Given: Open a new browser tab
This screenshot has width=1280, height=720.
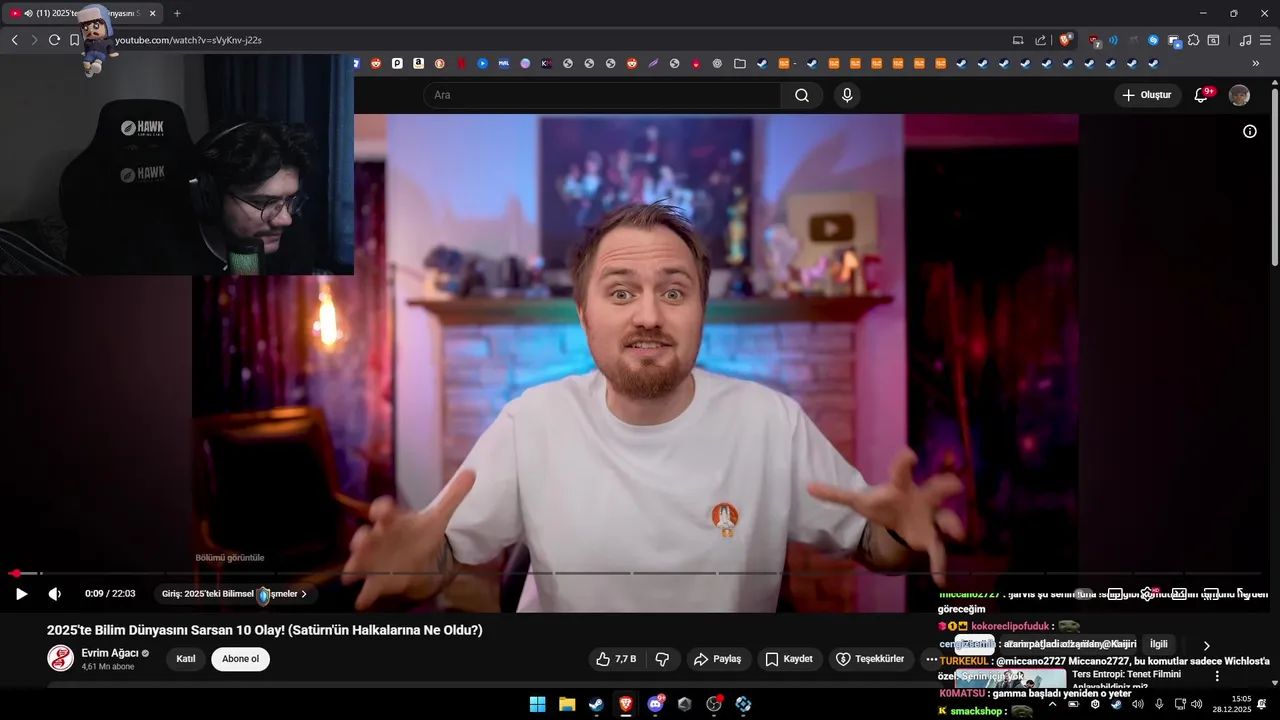Looking at the screenshot, I should [177, 13].
